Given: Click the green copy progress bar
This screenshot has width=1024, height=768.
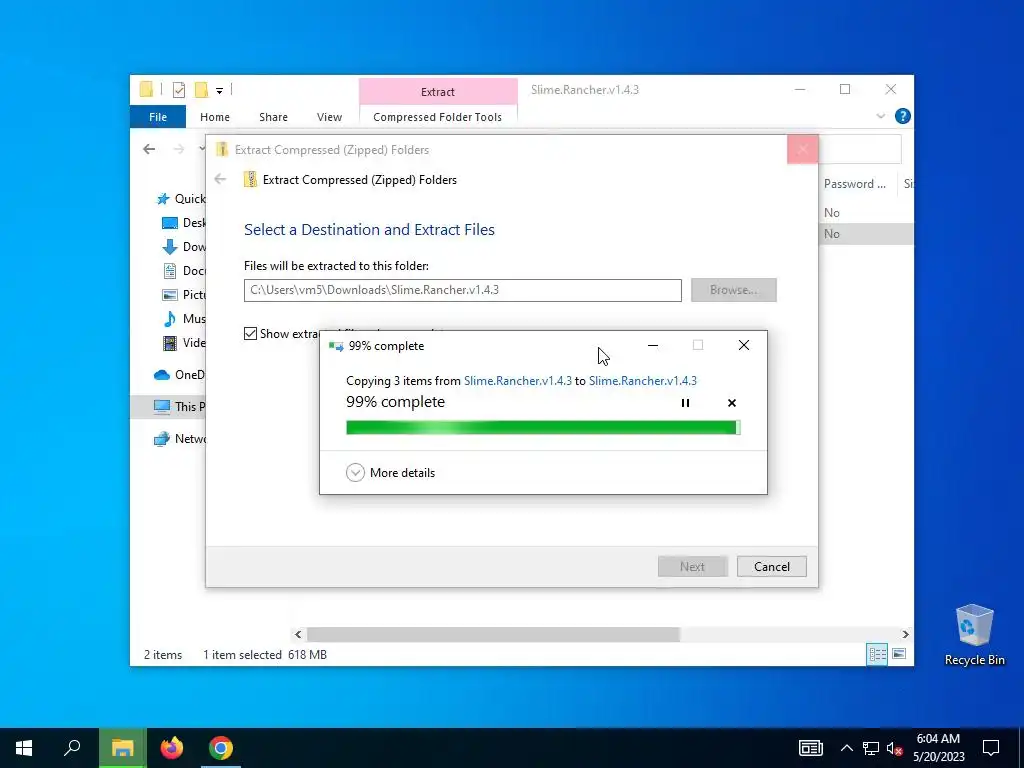Looking at the screenshot, I should pyautogui.click(x=543, y=428).
